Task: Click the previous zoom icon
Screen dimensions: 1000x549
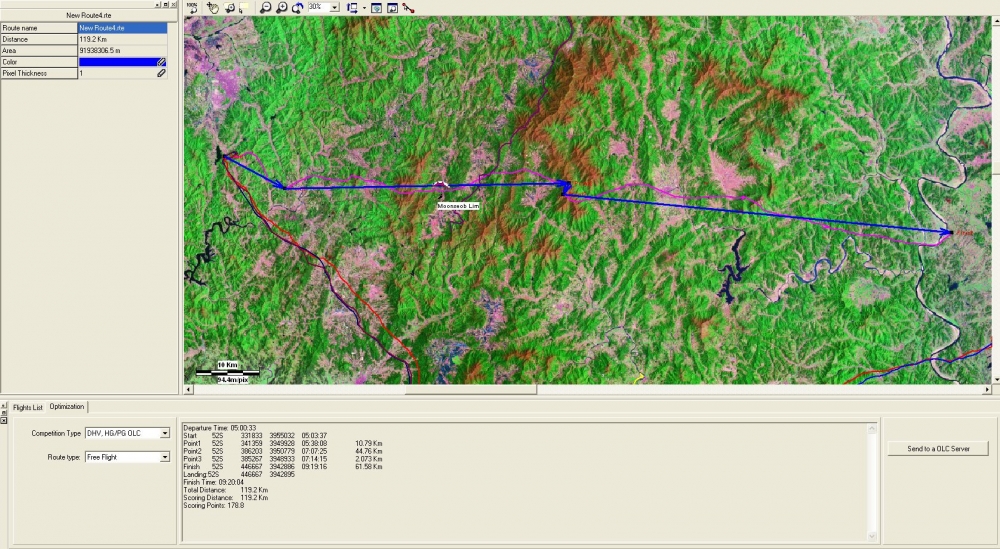Action: click(297, 8)
